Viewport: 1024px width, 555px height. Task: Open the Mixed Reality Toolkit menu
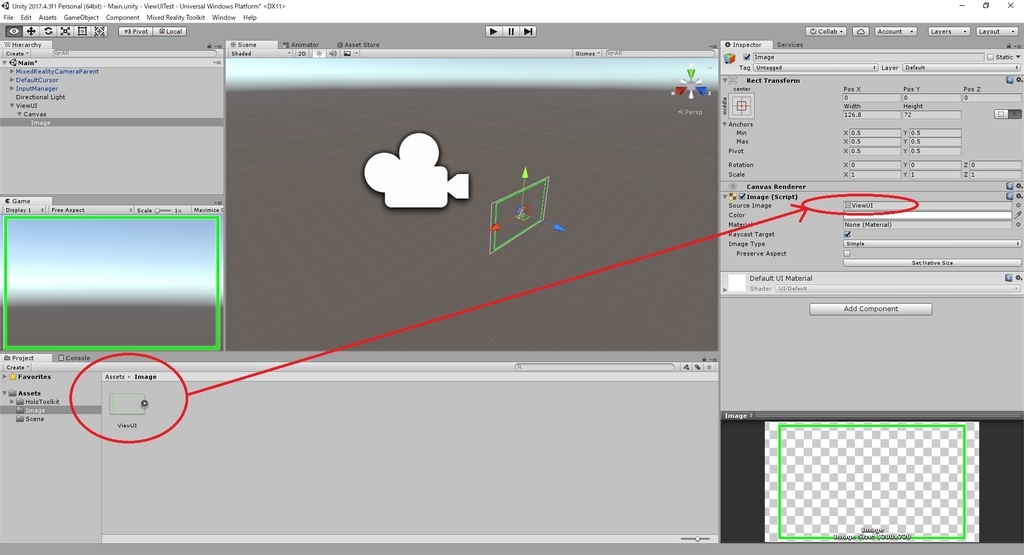175,18
